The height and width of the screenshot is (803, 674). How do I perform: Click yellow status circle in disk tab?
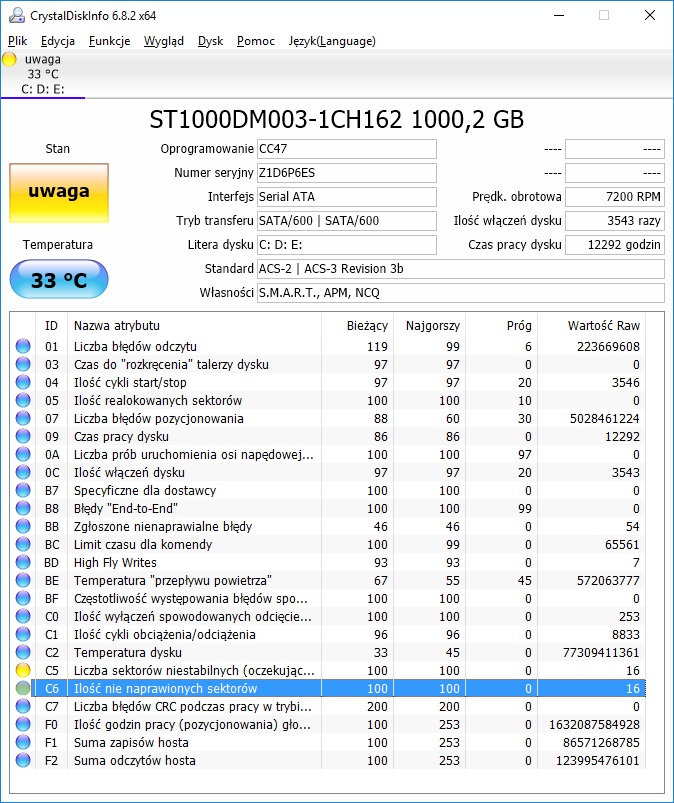pos(9,59)
